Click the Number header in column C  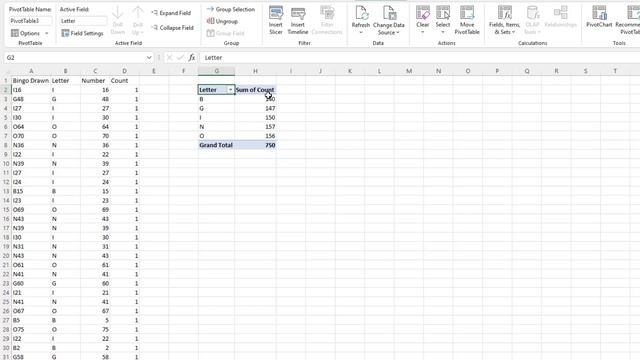click(95, 81)
